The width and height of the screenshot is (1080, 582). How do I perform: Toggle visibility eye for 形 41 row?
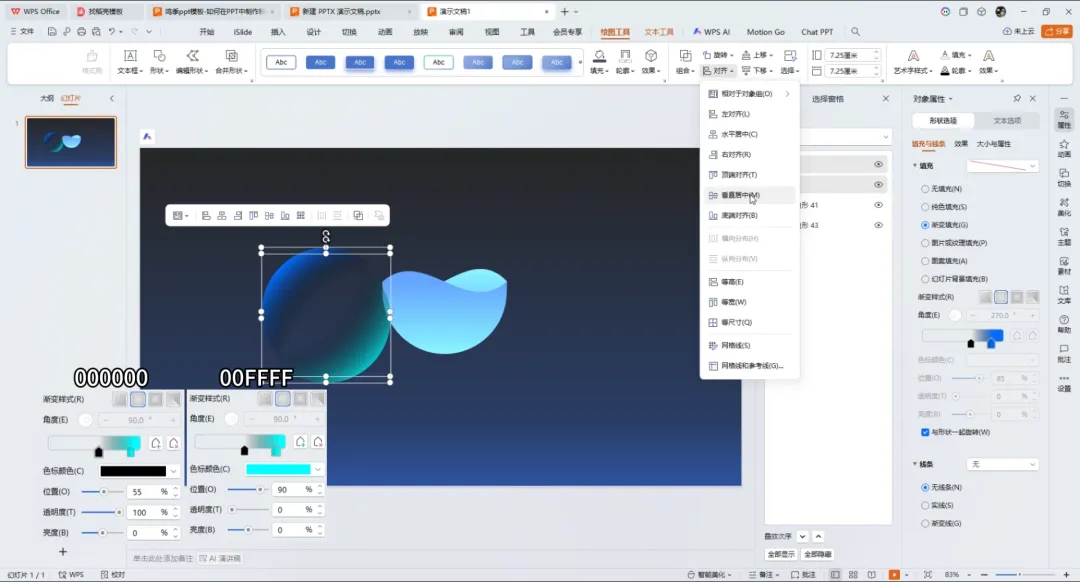click(x=878, y=205)
